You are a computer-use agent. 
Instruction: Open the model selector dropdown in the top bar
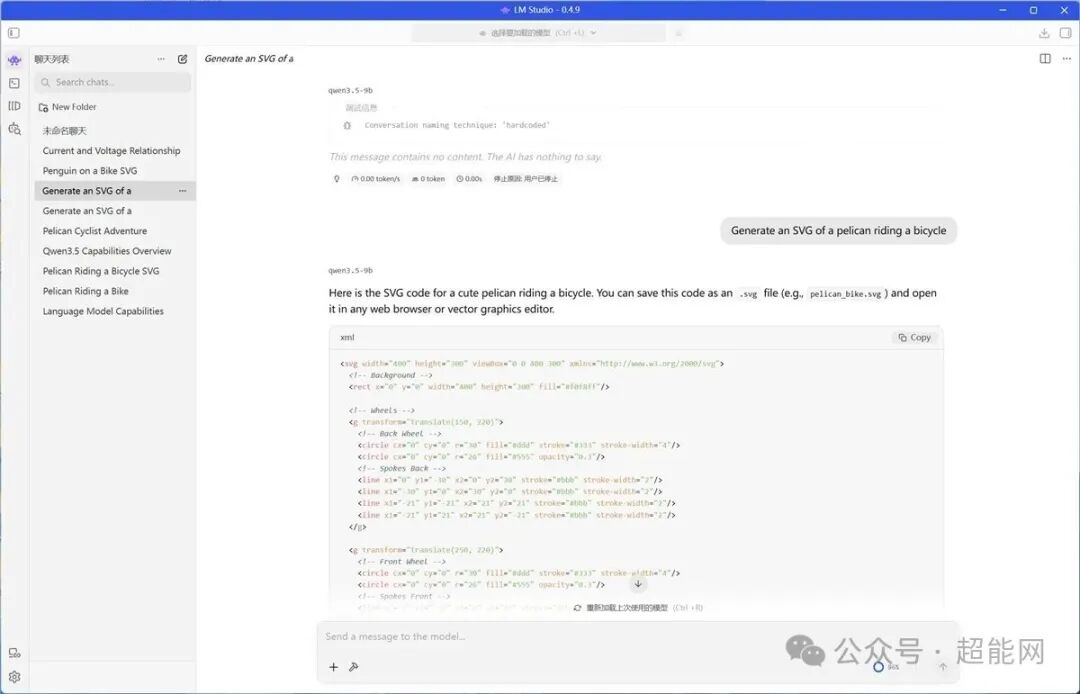539,33
